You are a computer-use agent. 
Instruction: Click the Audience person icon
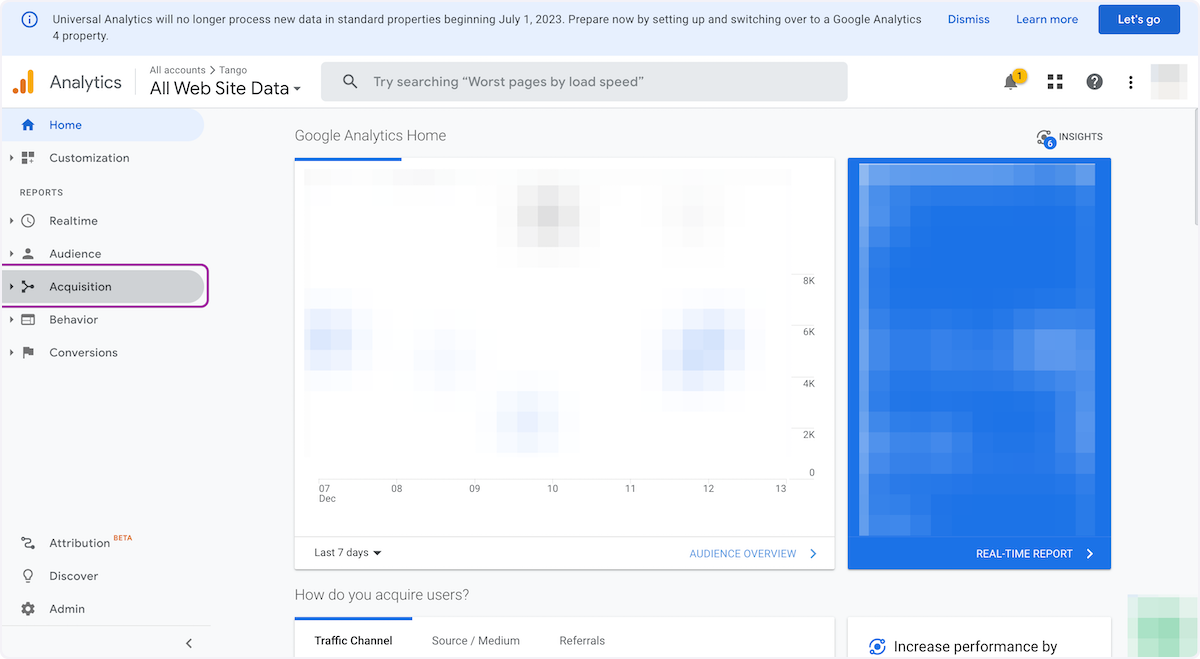pyautogui.click(x=28, y=254)
